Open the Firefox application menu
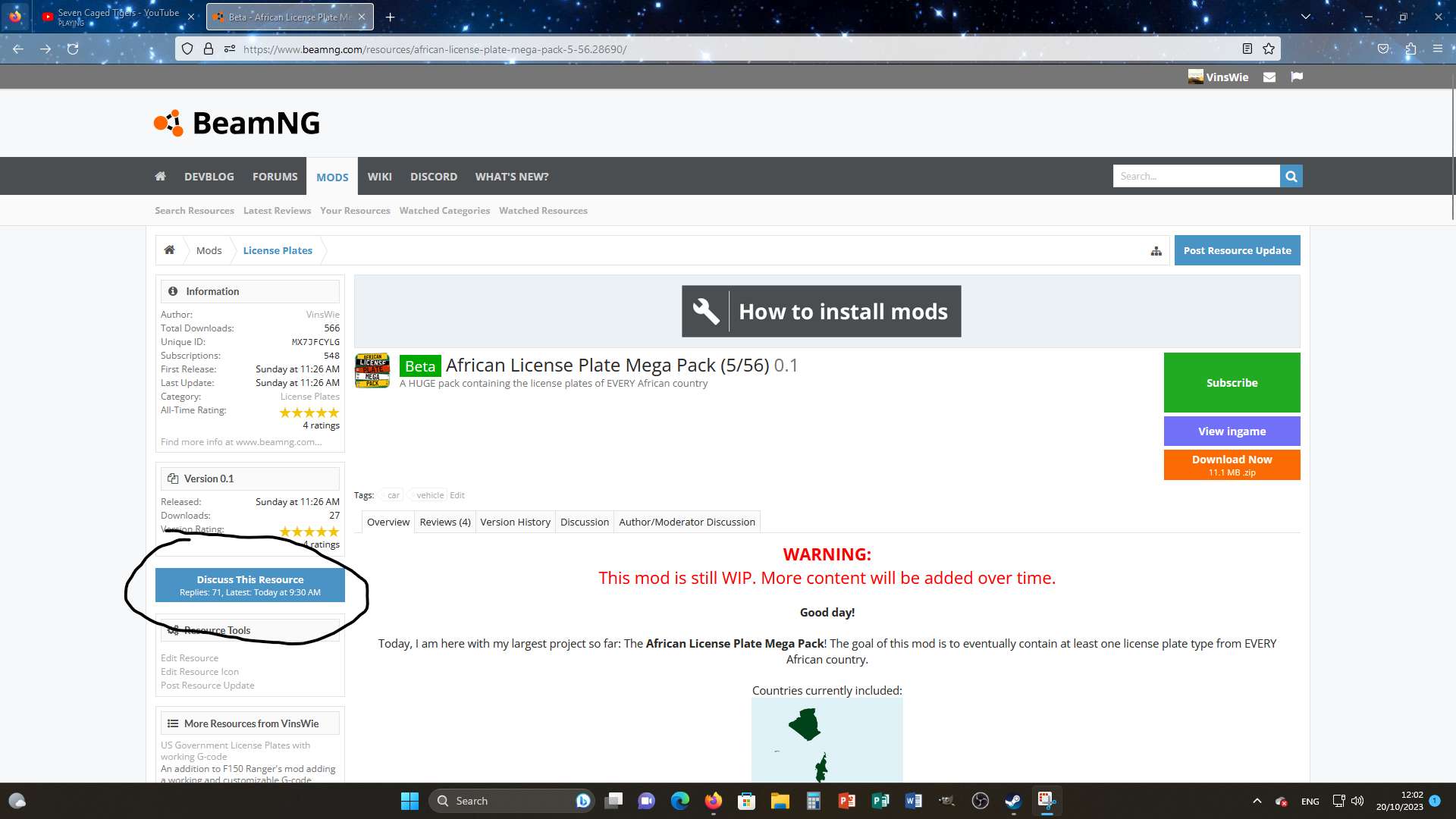 point(1437,49)
